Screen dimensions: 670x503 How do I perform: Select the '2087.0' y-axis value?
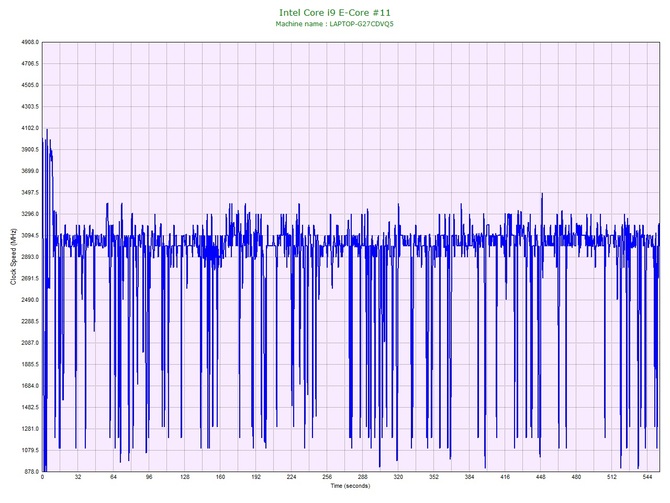(x=30, y=343)
